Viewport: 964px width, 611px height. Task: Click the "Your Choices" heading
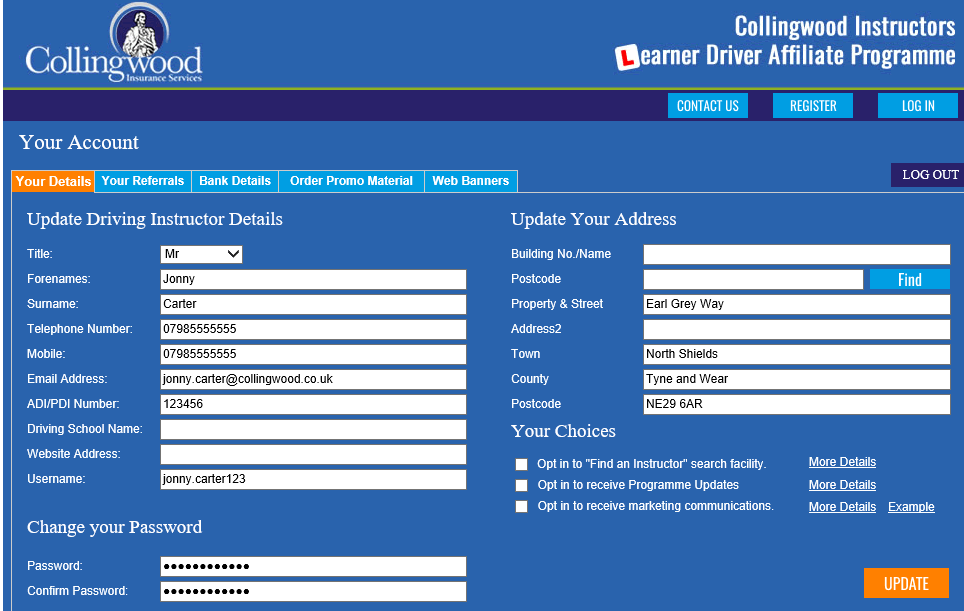click(x=563, y=432)
